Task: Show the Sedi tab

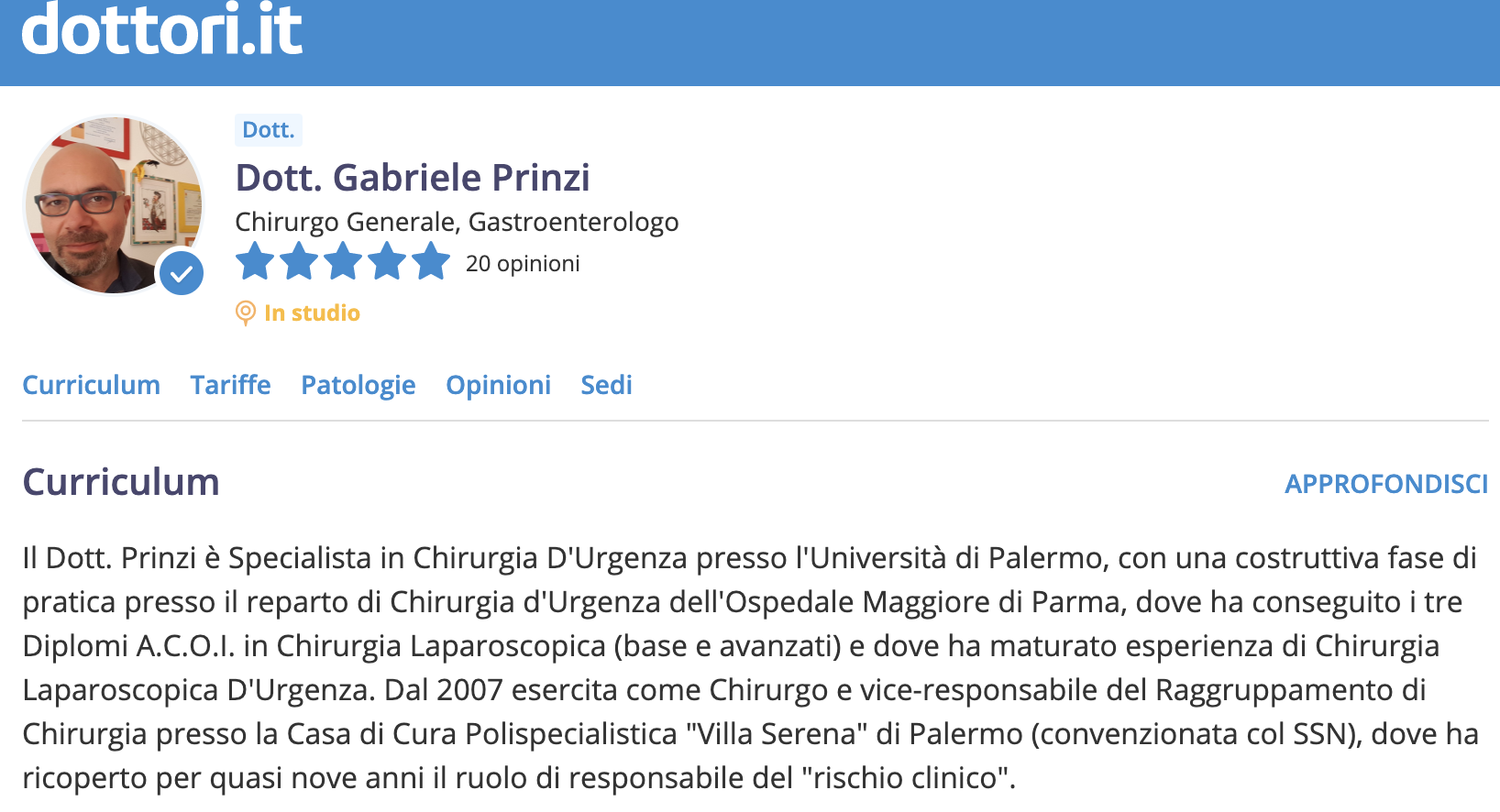Action: tap(607, 385)
